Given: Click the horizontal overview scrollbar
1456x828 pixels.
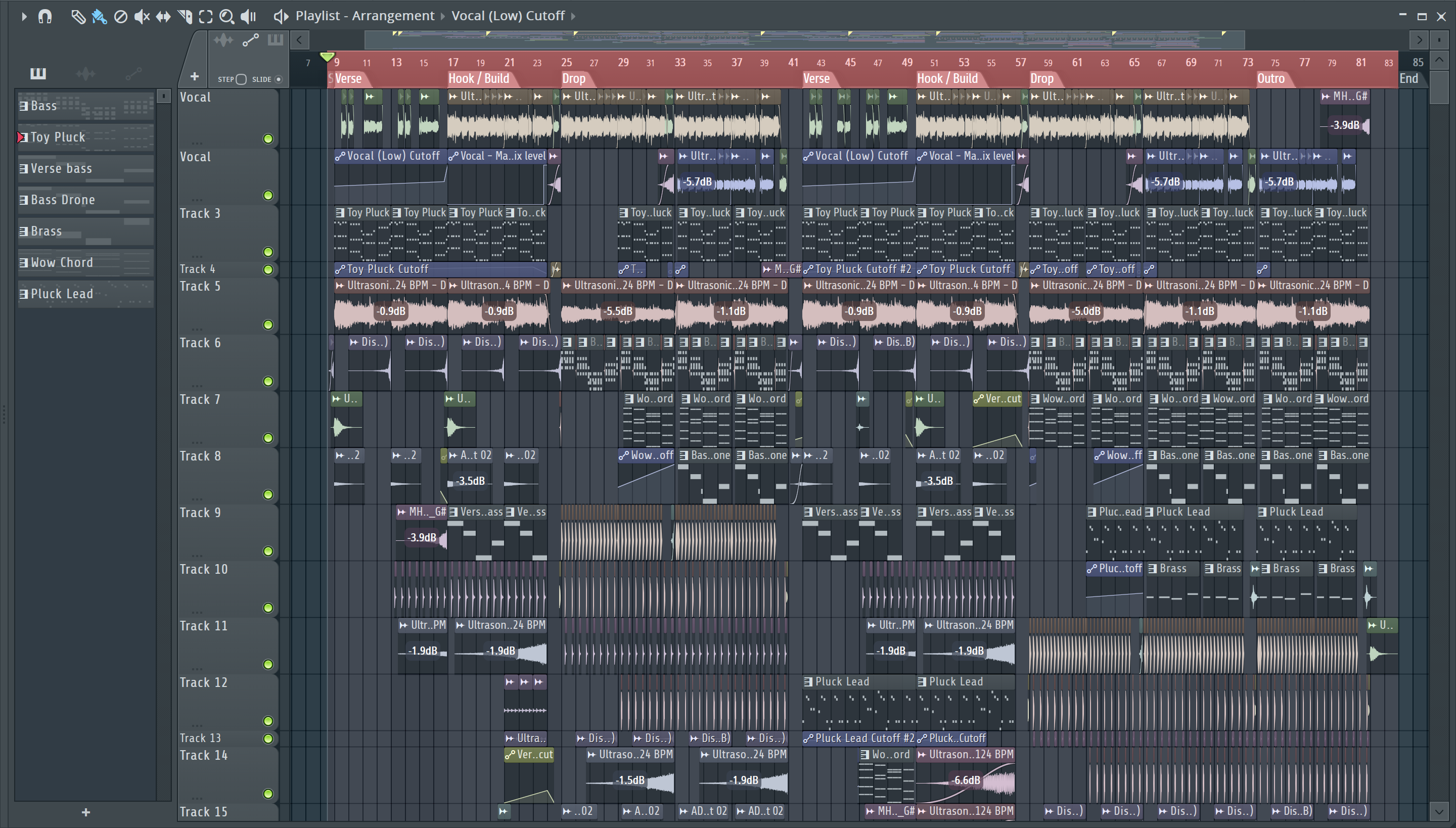Looking at the screenshot, I should click(x=804, y=40).
